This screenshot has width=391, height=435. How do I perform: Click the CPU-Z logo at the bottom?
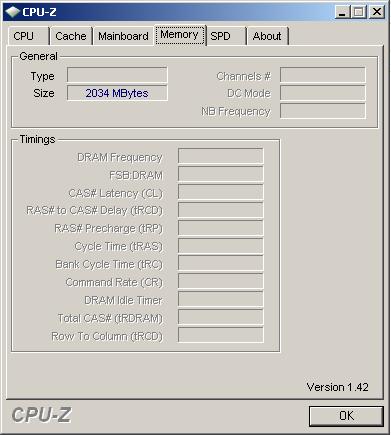click(41, 415)
